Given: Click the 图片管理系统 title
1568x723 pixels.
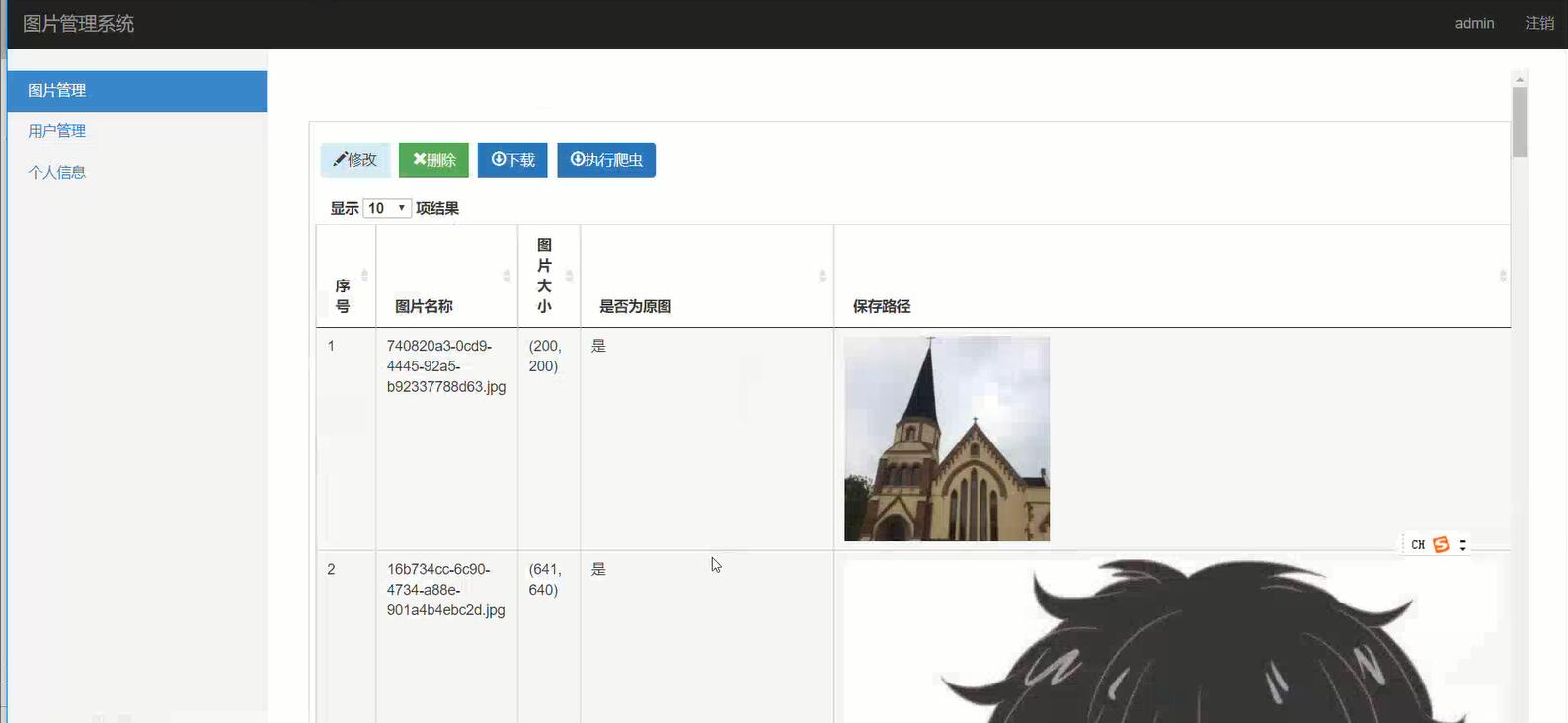Looking at the screenshot, I should pos(78,24).
